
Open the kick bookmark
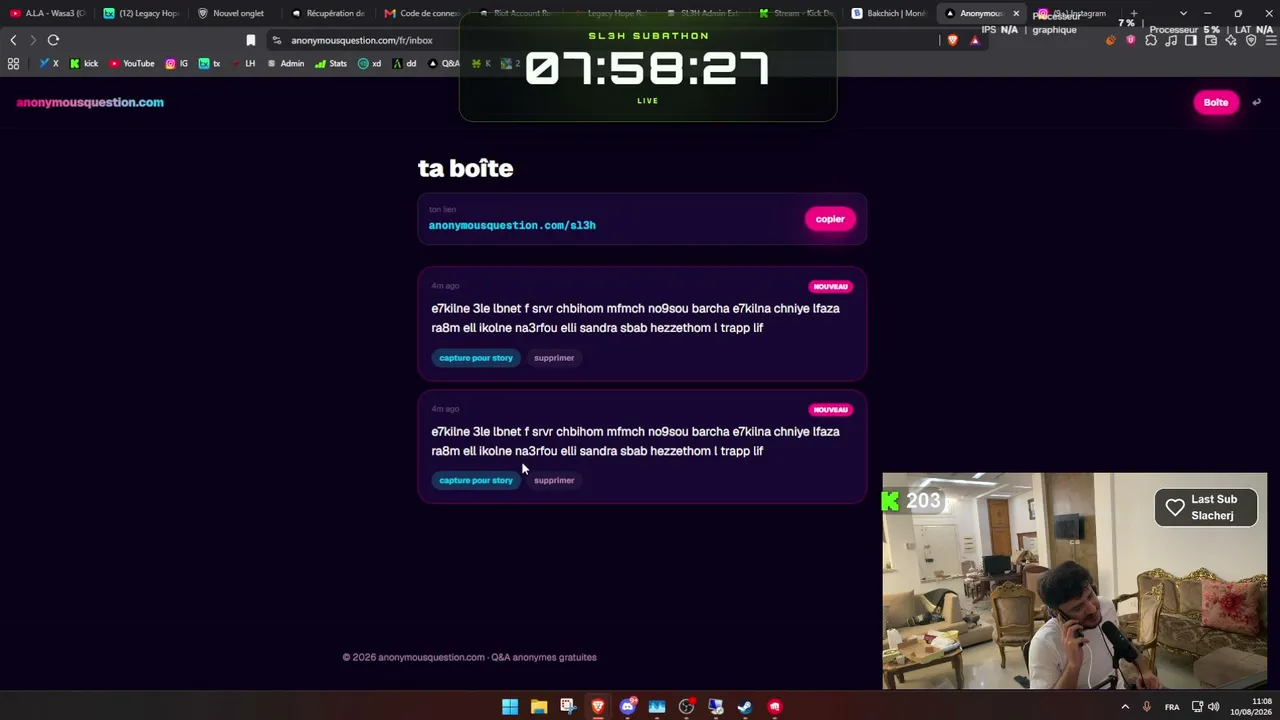tap(84, 63)
